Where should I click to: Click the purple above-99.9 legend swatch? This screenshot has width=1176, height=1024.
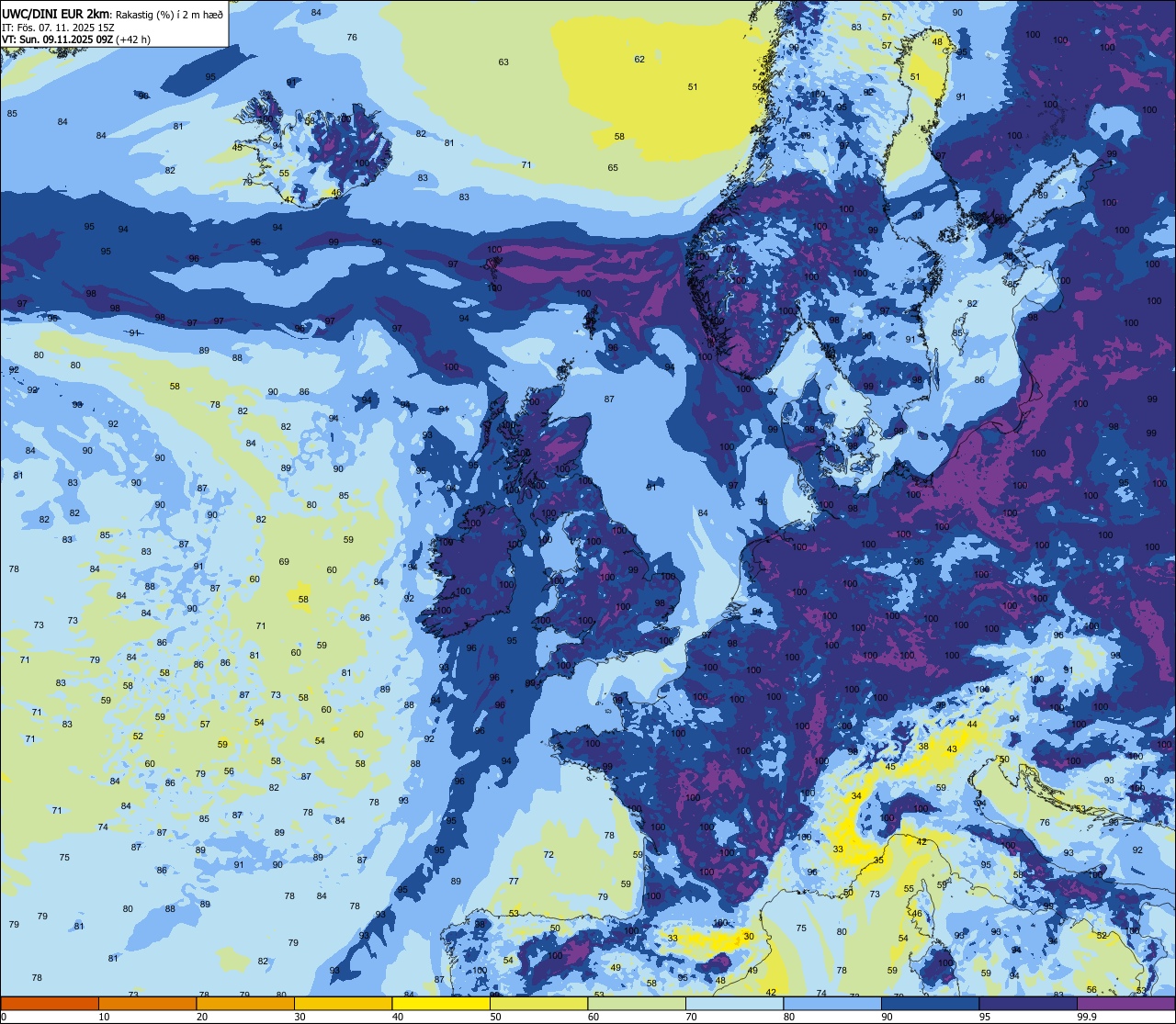tap(1125, 1003)
